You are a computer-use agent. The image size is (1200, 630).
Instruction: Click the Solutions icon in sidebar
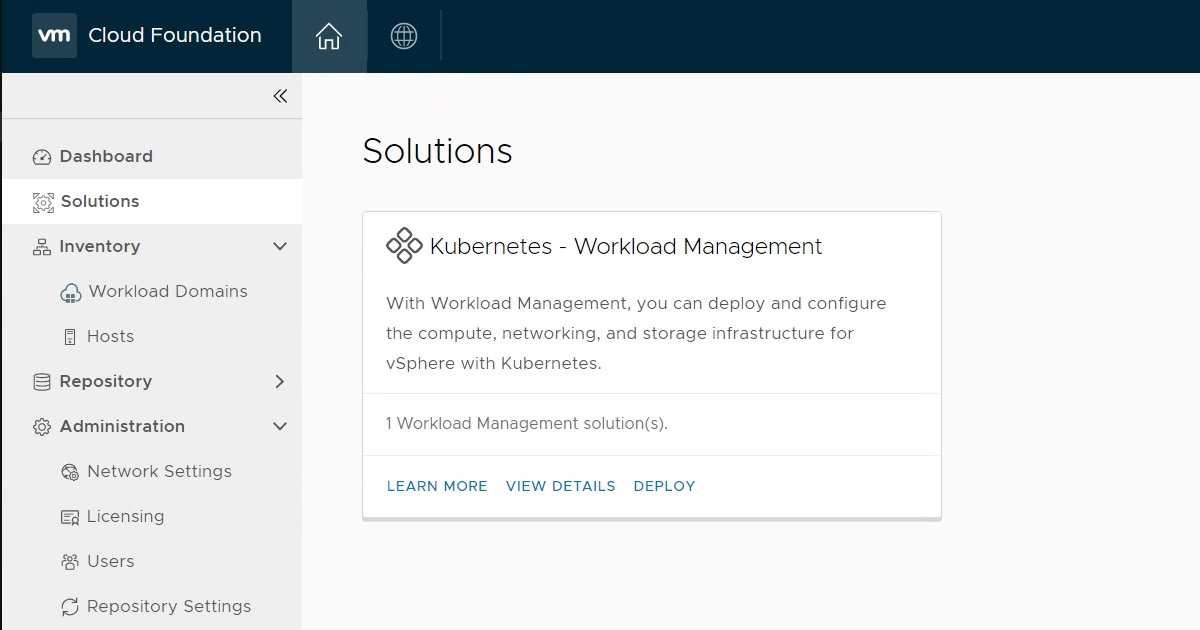(x=43, y=202)
